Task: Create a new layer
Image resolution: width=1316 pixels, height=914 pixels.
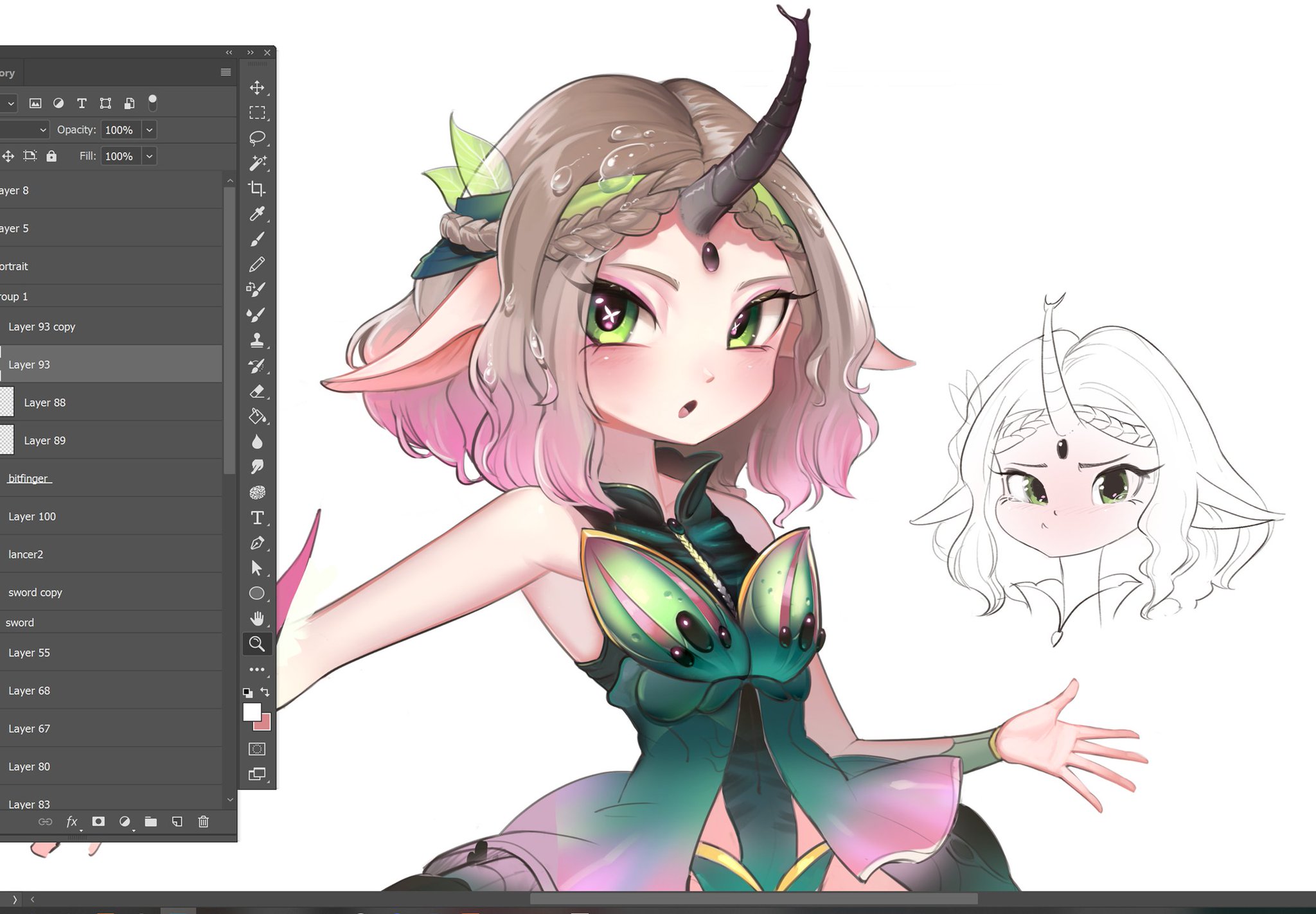Action: click(177, 822)
